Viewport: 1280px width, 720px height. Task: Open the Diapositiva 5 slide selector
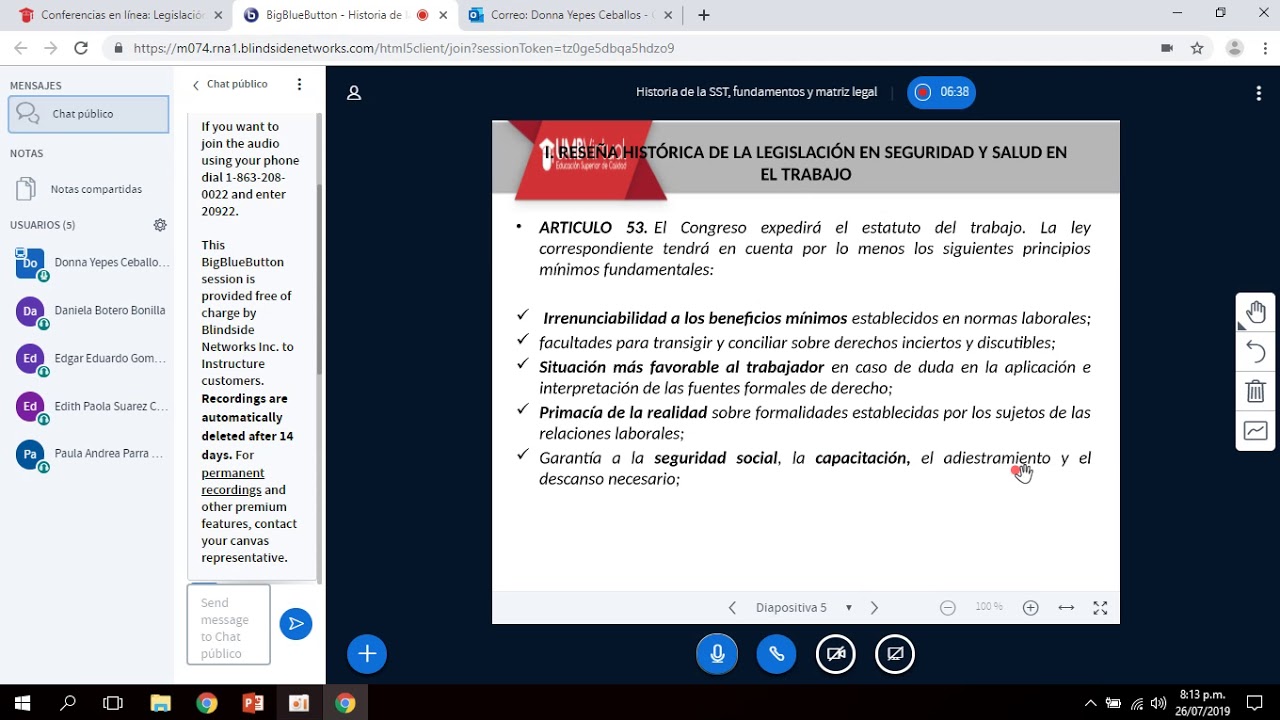coord(803,608)
